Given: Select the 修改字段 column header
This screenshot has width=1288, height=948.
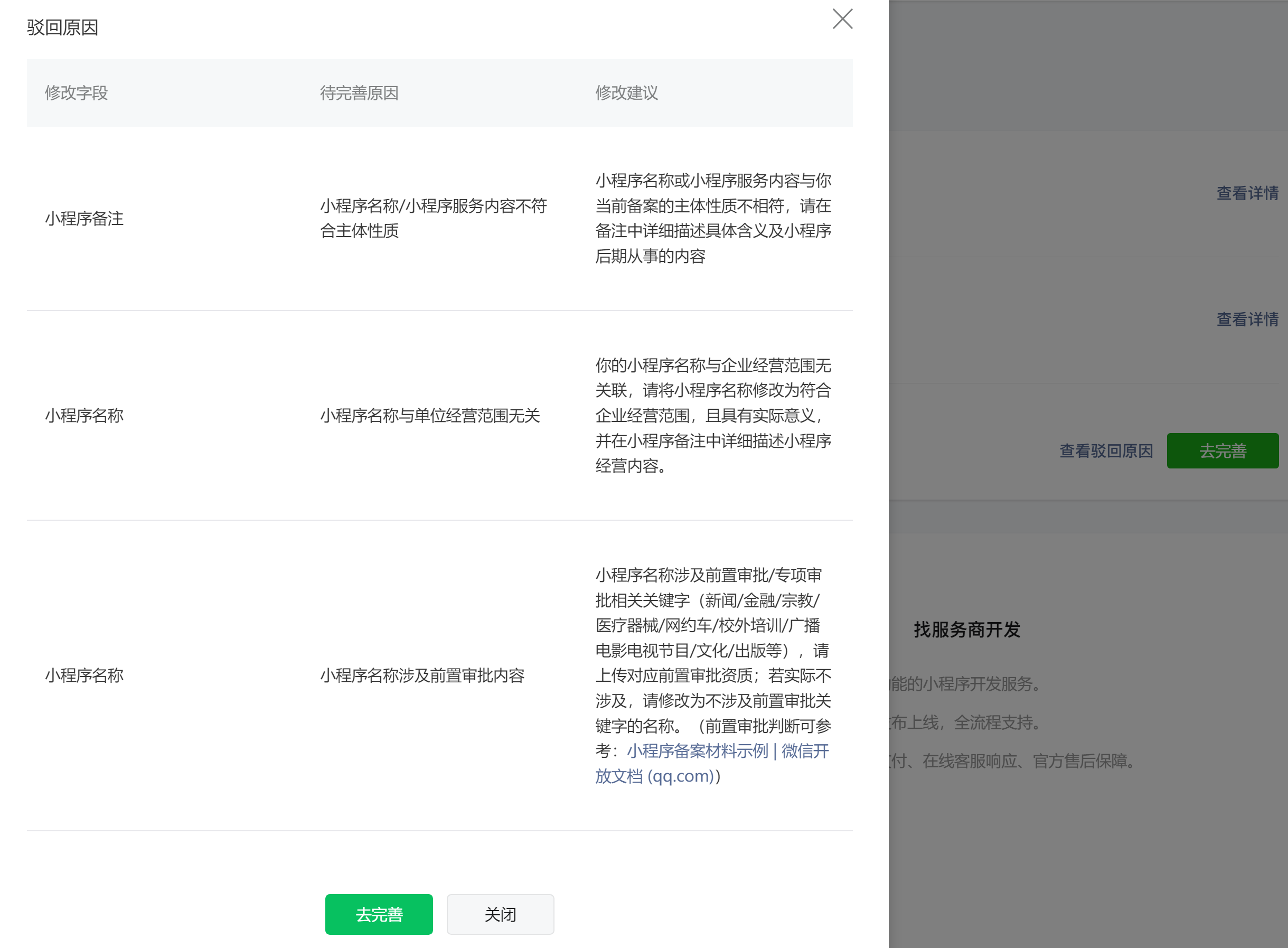Looking at the screenshot, I should click(x=76, y=93).
